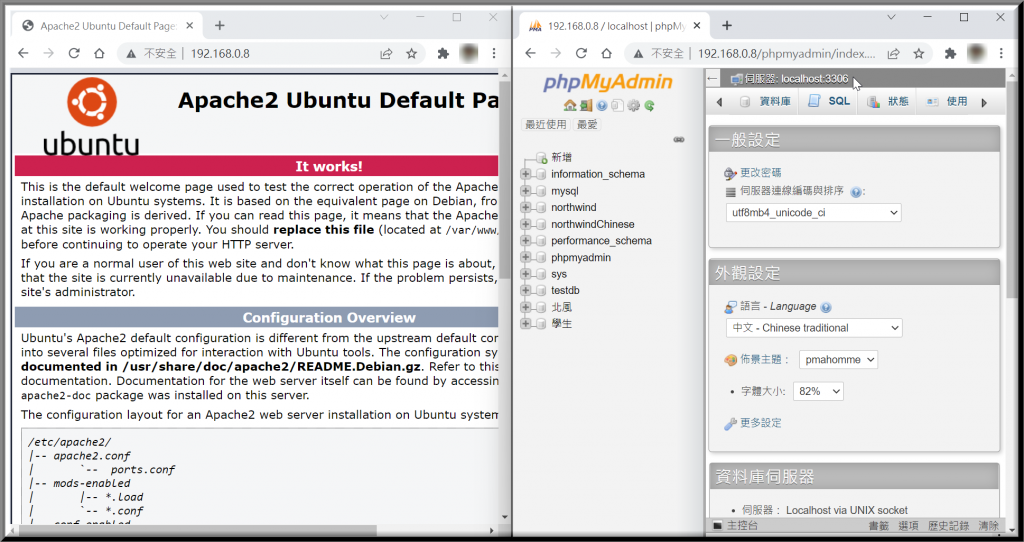Switch to the 狀態 tab
Screen dimensions: 1024x542
point(888,101)
